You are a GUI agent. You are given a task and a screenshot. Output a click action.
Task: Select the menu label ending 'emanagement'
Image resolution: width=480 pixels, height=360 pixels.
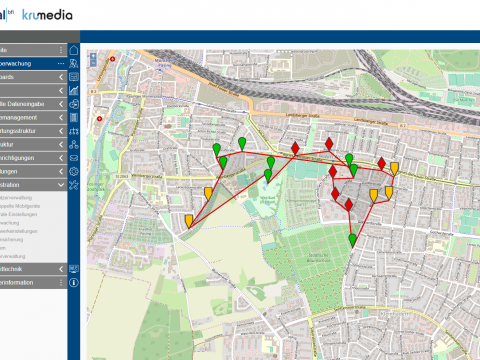(x=19, y=117)
